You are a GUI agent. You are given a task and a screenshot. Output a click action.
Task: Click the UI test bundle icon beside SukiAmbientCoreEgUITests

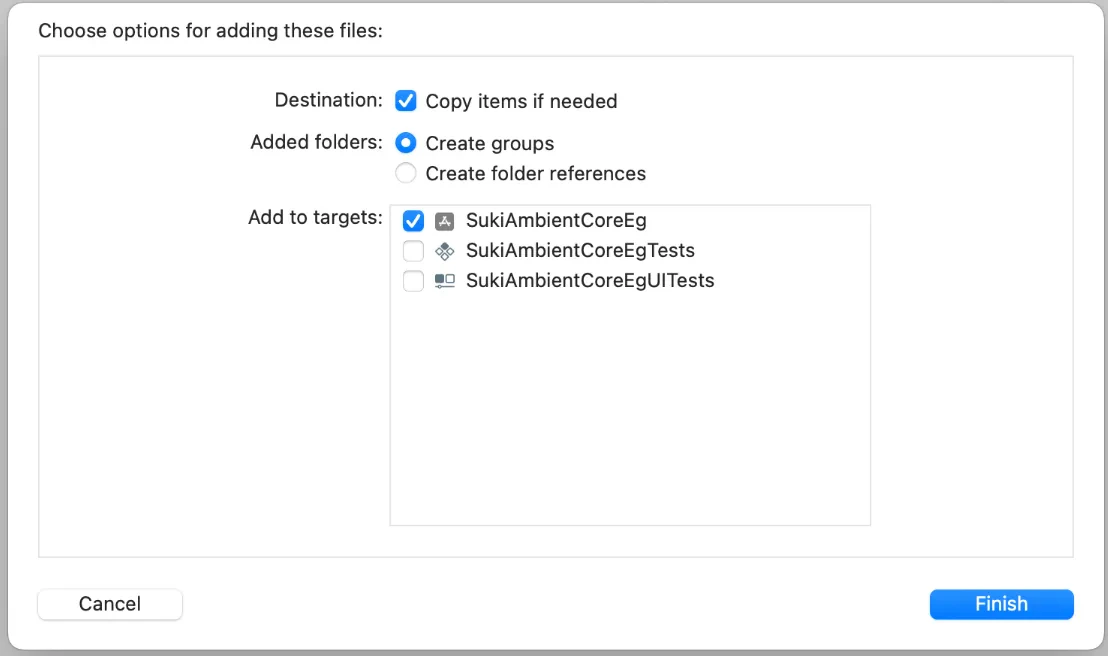445,281
